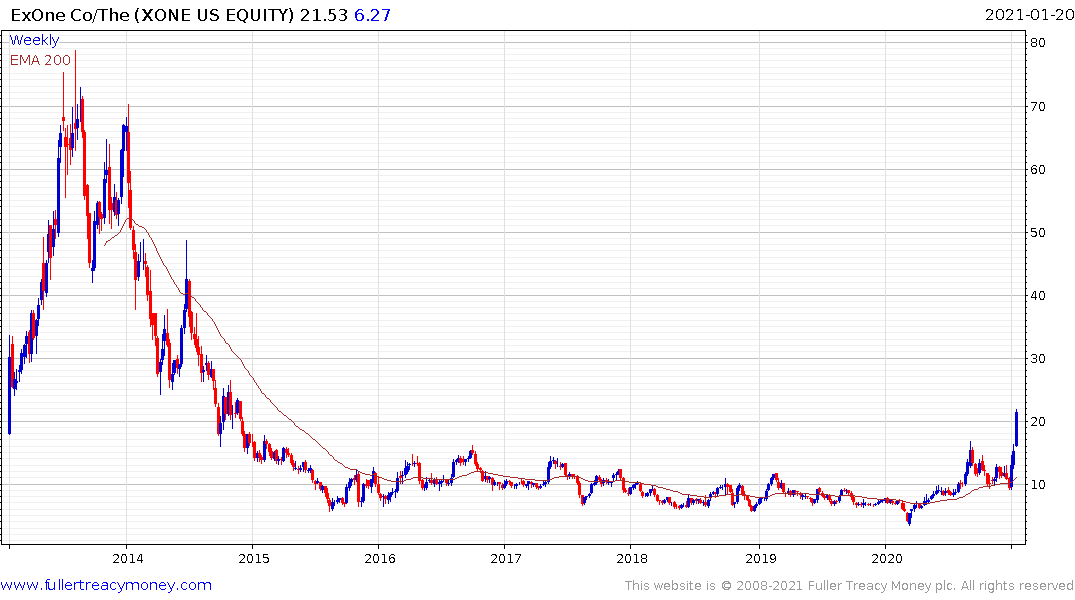Click the 'Weekly' timeframe label
The height and width of the screenshot is (600, 1075).
click(x=34, y=40)
